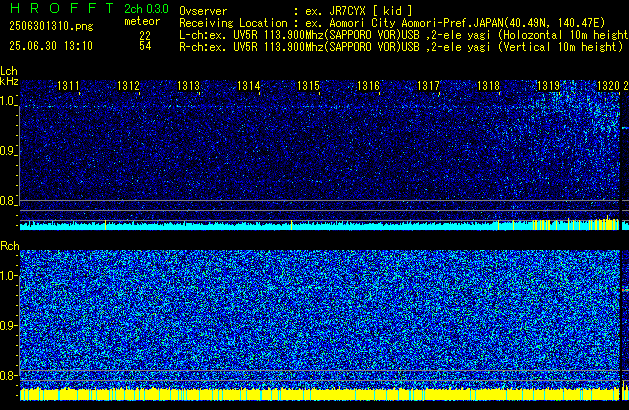Click the R-ch UV5R receiver description line
The width and height of the screenshot is (629, 410).
click(x=401, y=47)
